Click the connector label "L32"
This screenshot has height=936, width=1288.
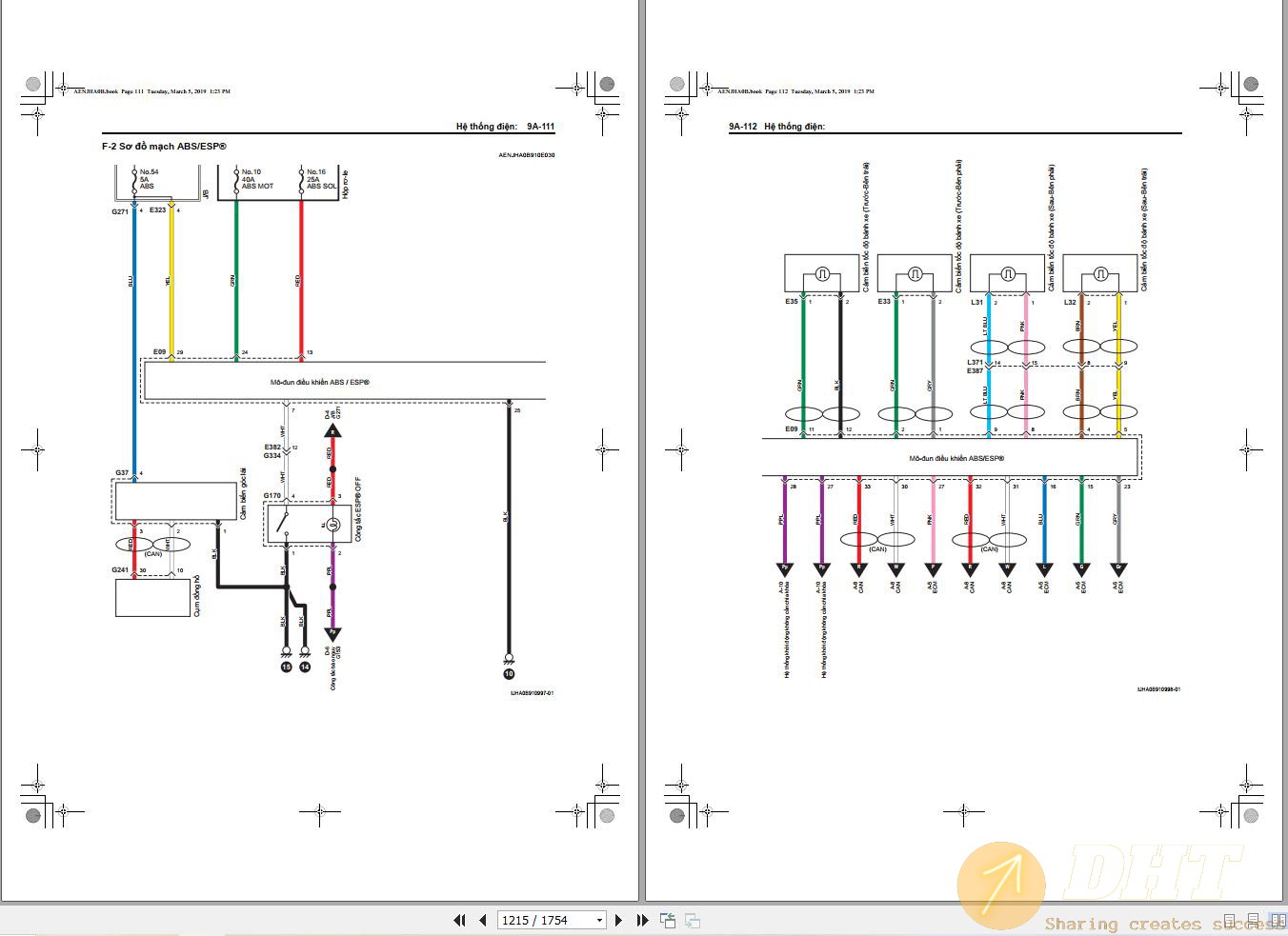pyautogui.click(x=1070, y=302)
